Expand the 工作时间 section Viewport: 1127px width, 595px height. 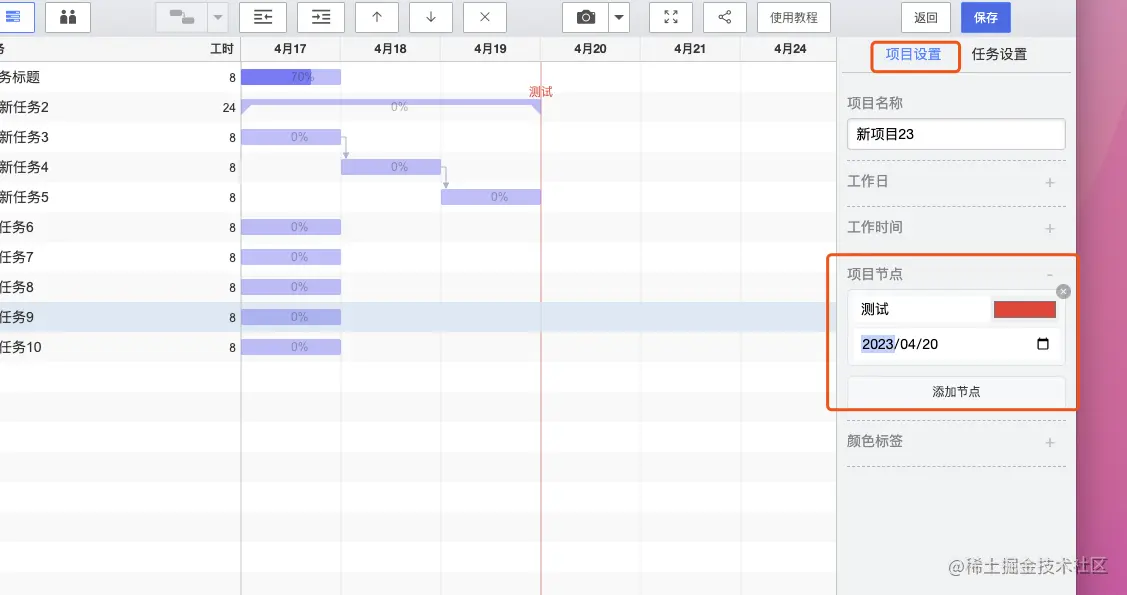click(x=1049, y=229)
